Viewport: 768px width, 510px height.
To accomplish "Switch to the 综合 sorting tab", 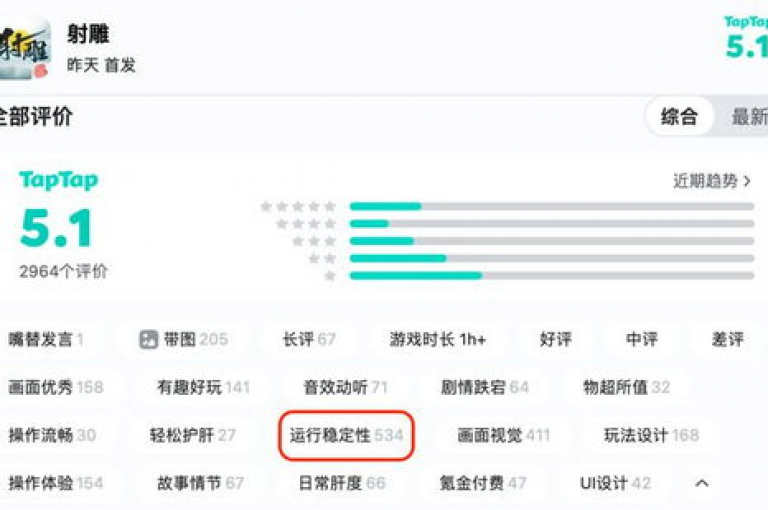I will (x=679, y=117).
